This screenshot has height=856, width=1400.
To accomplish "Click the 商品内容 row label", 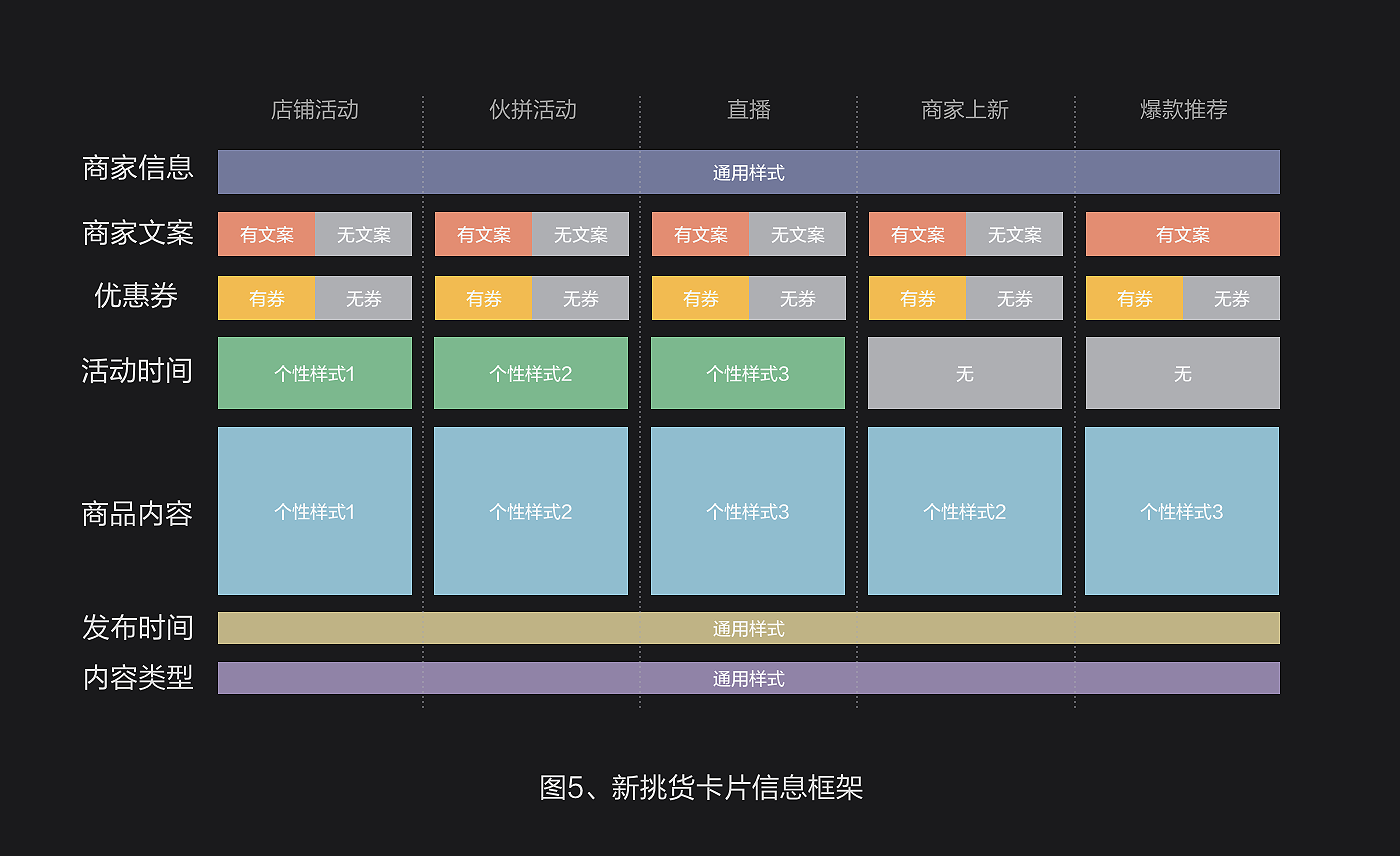I will pyautogui.click(x=137, y=514).
